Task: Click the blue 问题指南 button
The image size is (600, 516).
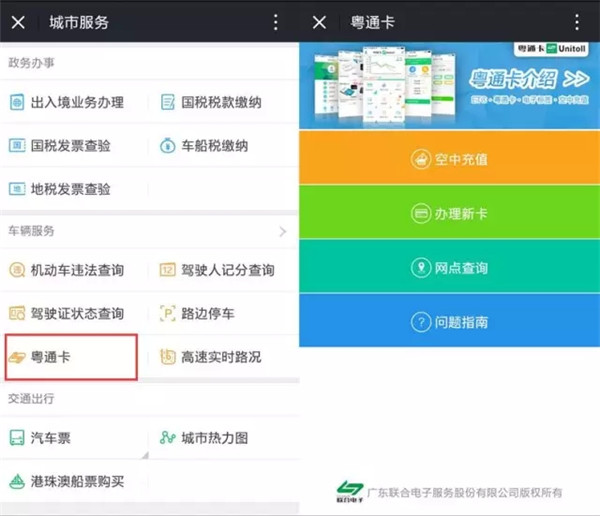Action: click(x=450, y=321)
